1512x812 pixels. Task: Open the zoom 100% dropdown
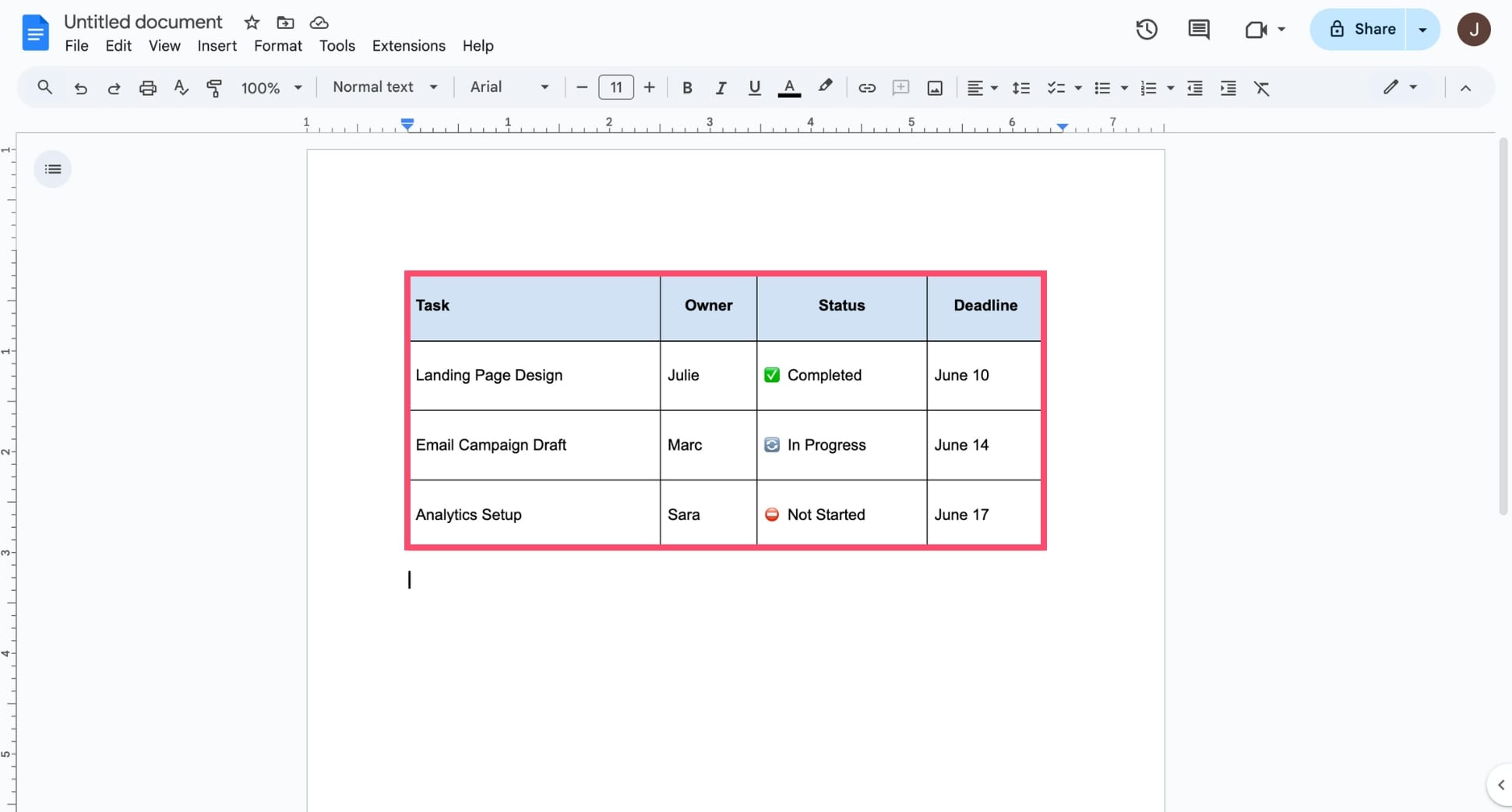point(271,88)
